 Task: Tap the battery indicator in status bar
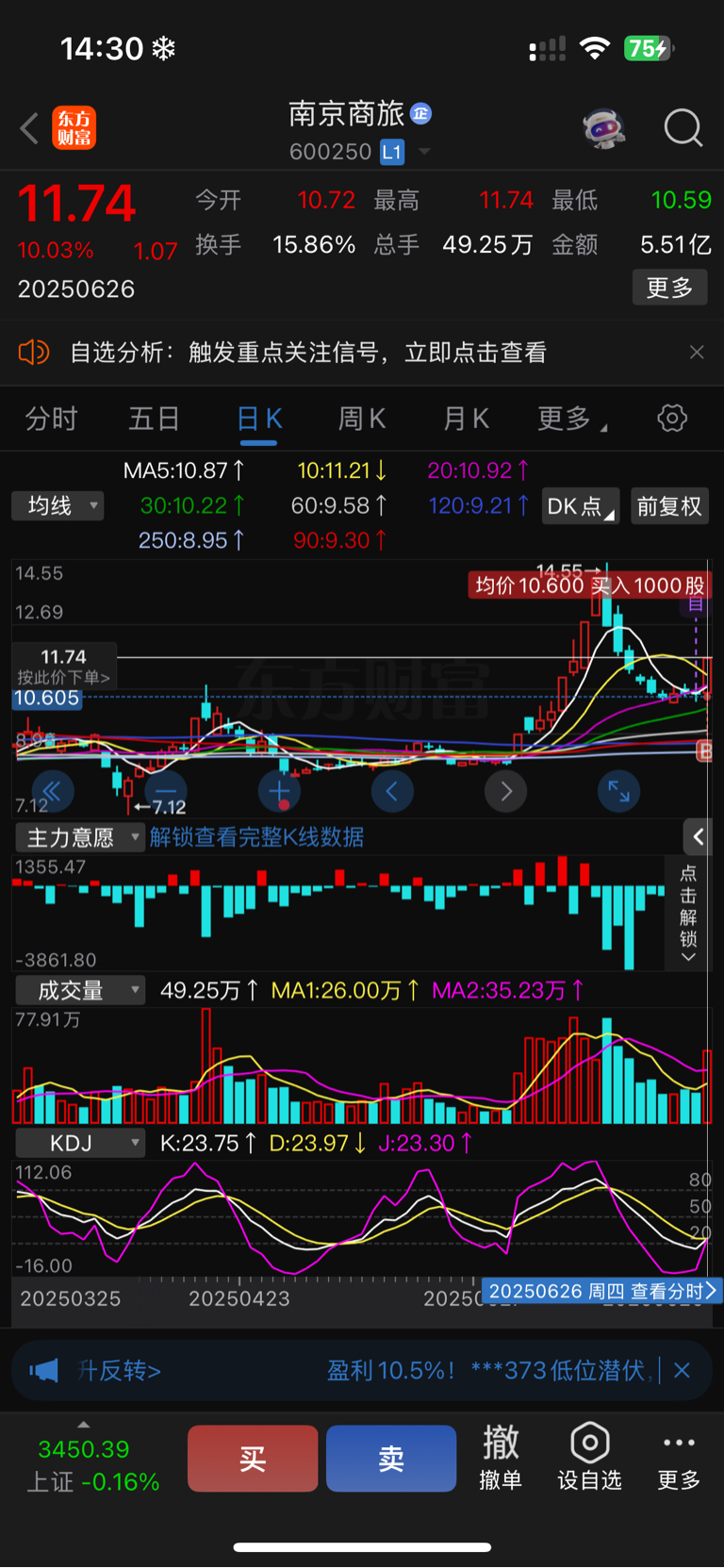coord(649,48)
